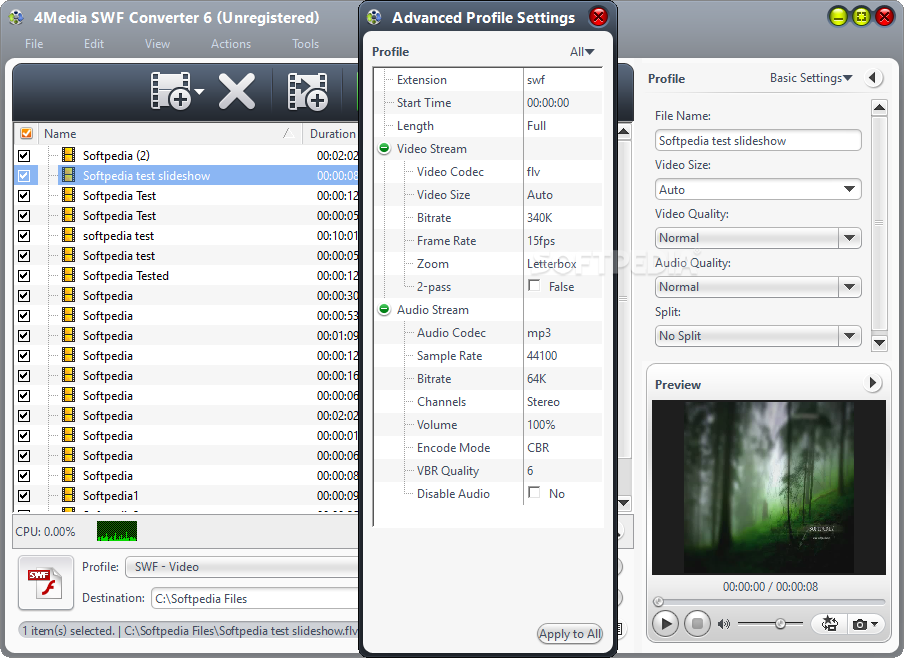Open the Video Quality dropdown
Viewport: 904px width, 658px height.
tap(849, 238)
